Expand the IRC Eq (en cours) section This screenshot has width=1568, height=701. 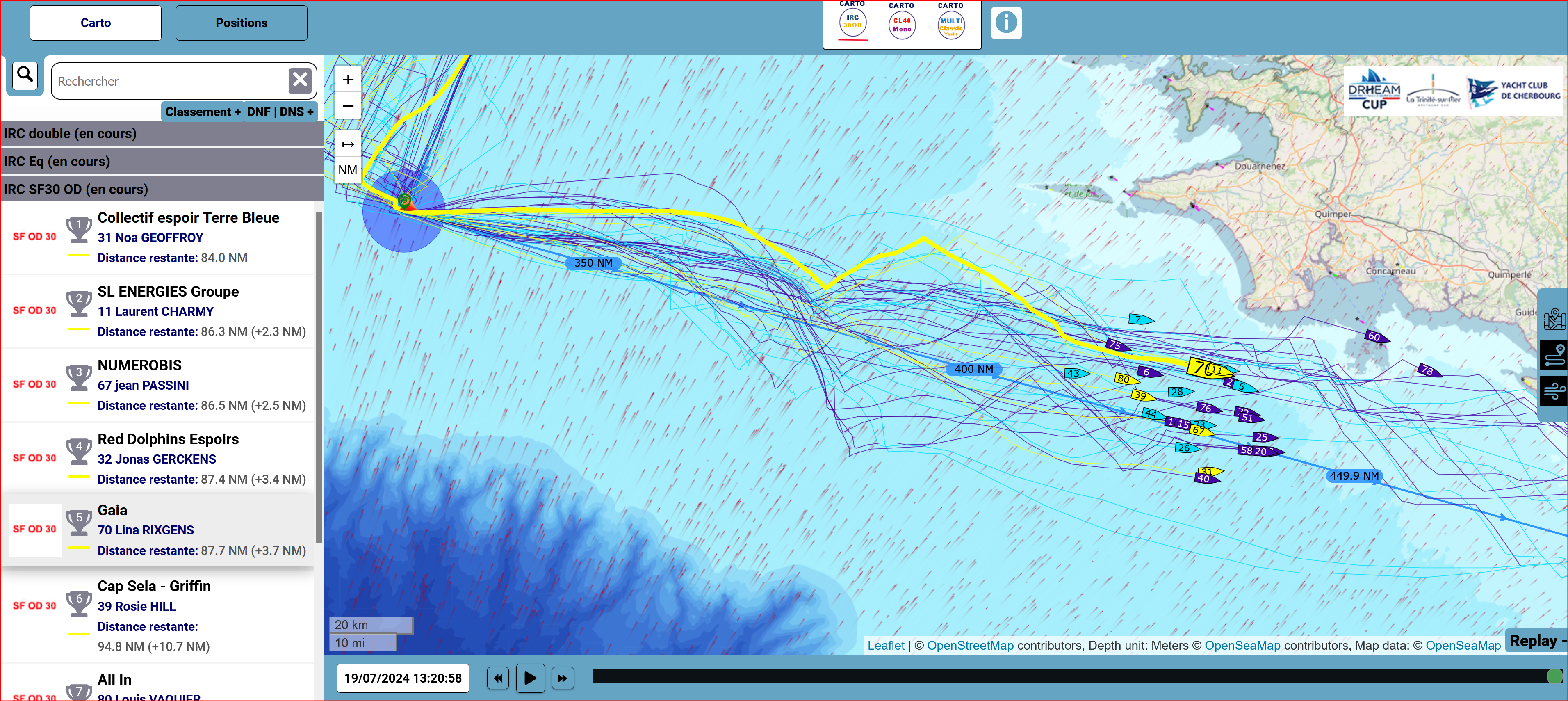(162, 161)
